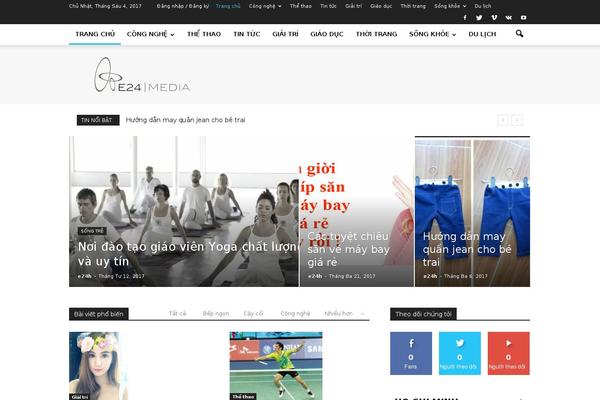Show next featured news ticker item
600x400 pixels.
[x=517, y=120]
